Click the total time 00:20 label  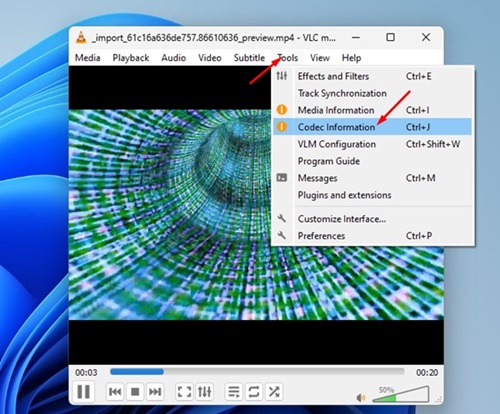point(427,372)
